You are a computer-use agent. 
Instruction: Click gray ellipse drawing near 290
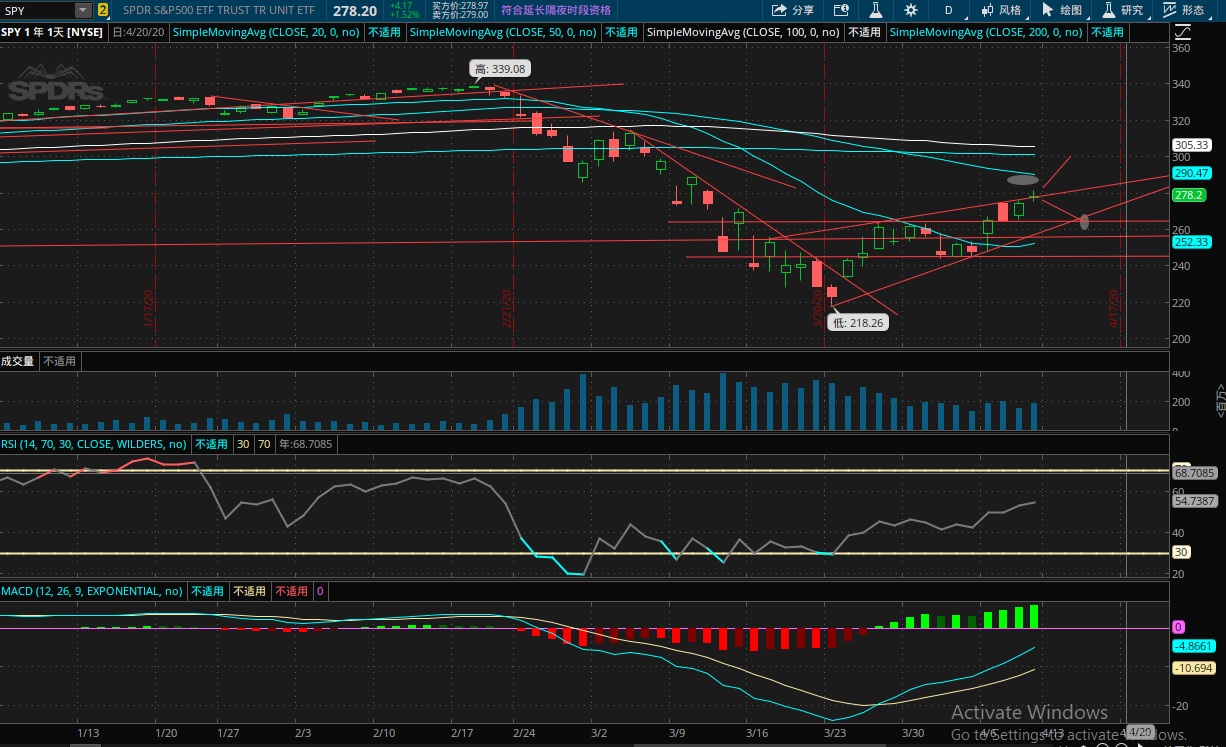click(1022, 180)
